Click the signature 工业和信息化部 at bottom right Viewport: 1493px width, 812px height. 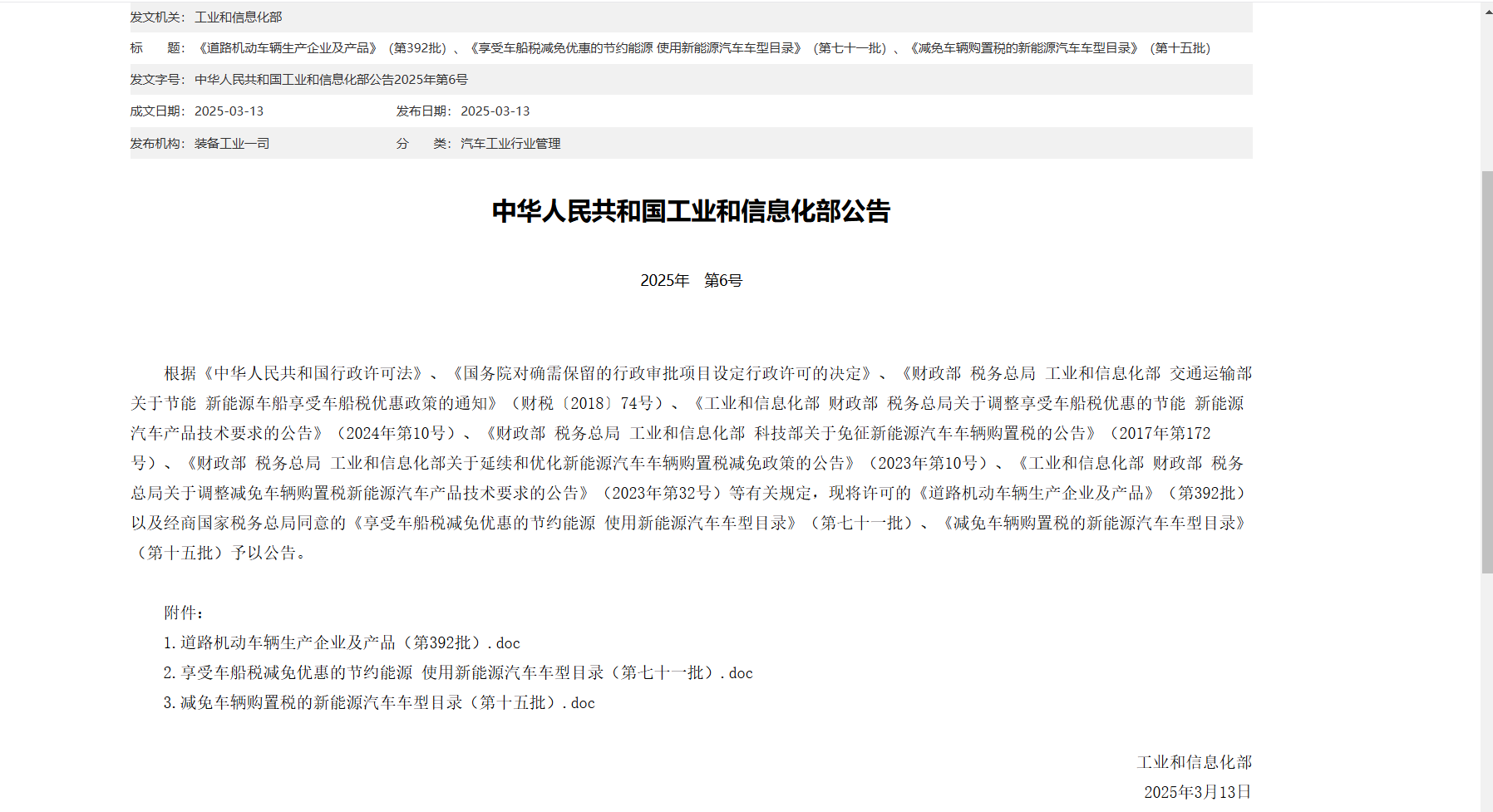(x=1194, y=763)
